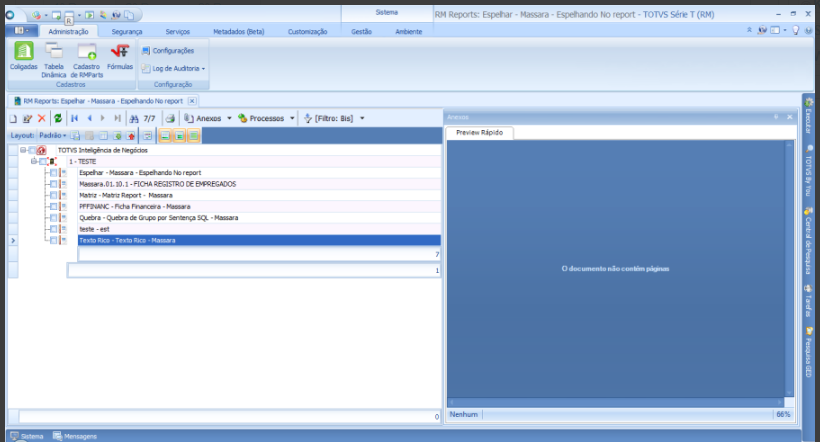
Task: Switch to the Serviços ribbon tab
Action: pyautogui.click(x=178, y=32)
